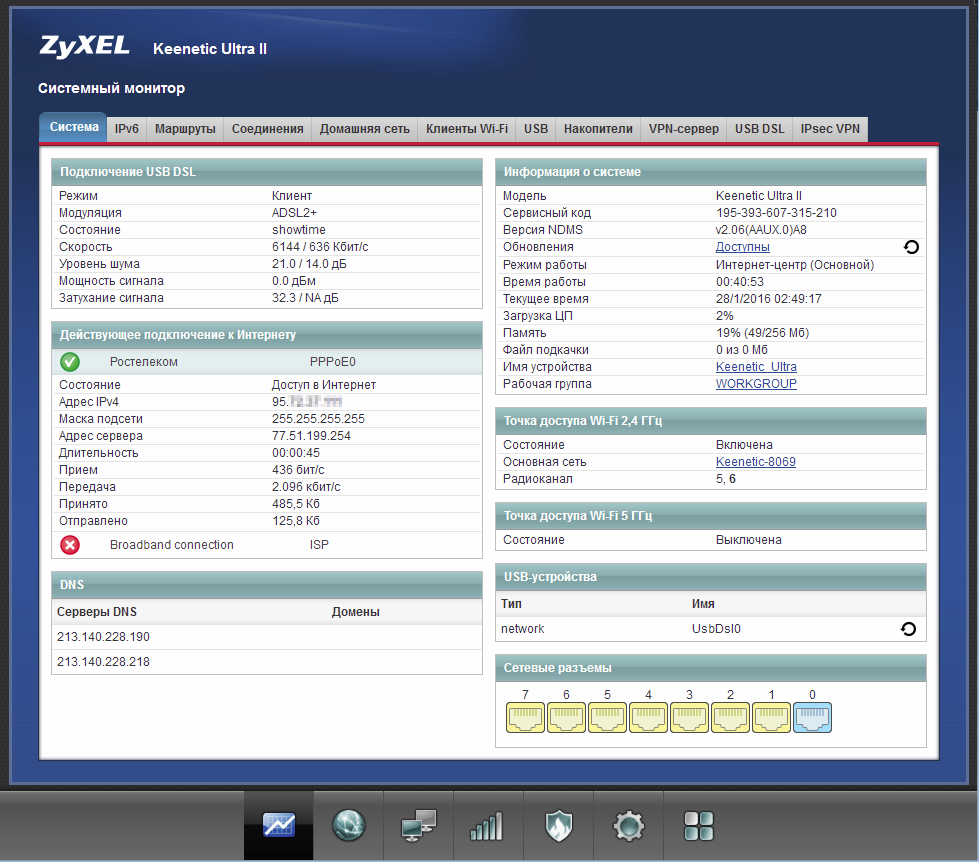Open the Home network computers icon
979x862 pixels.
point(418,825)
